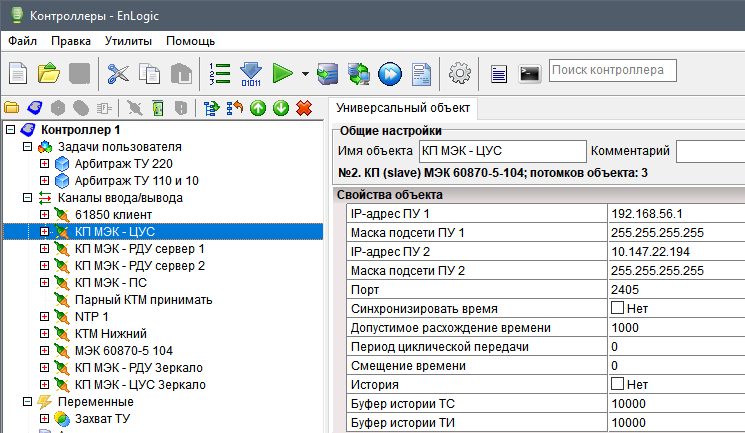The height and width of the screenshot is (433, 745).
Task: Click the tree expand-all icon with green arrow
Action: coord(211,108)
